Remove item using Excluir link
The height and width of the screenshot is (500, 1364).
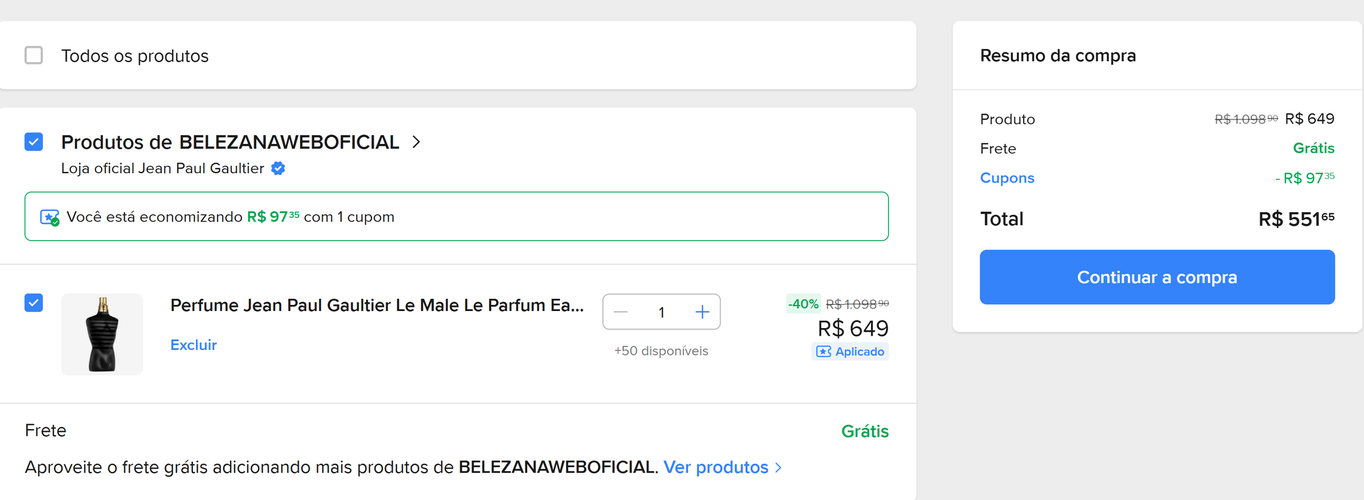(193, 345)
